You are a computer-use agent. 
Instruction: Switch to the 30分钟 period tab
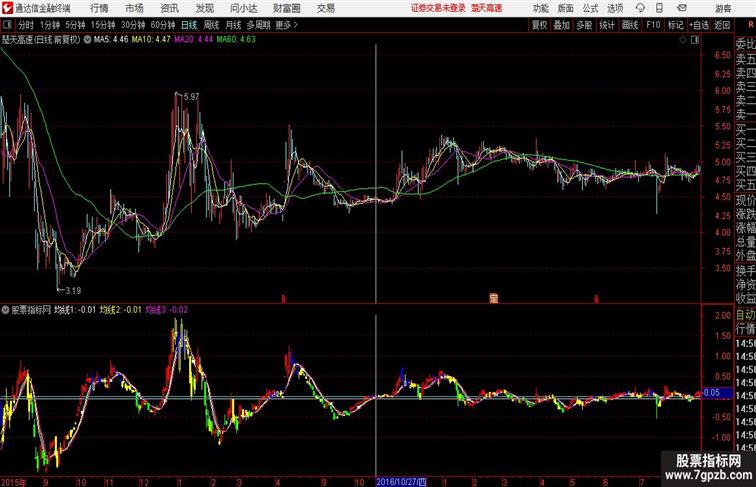coord(133,25)
